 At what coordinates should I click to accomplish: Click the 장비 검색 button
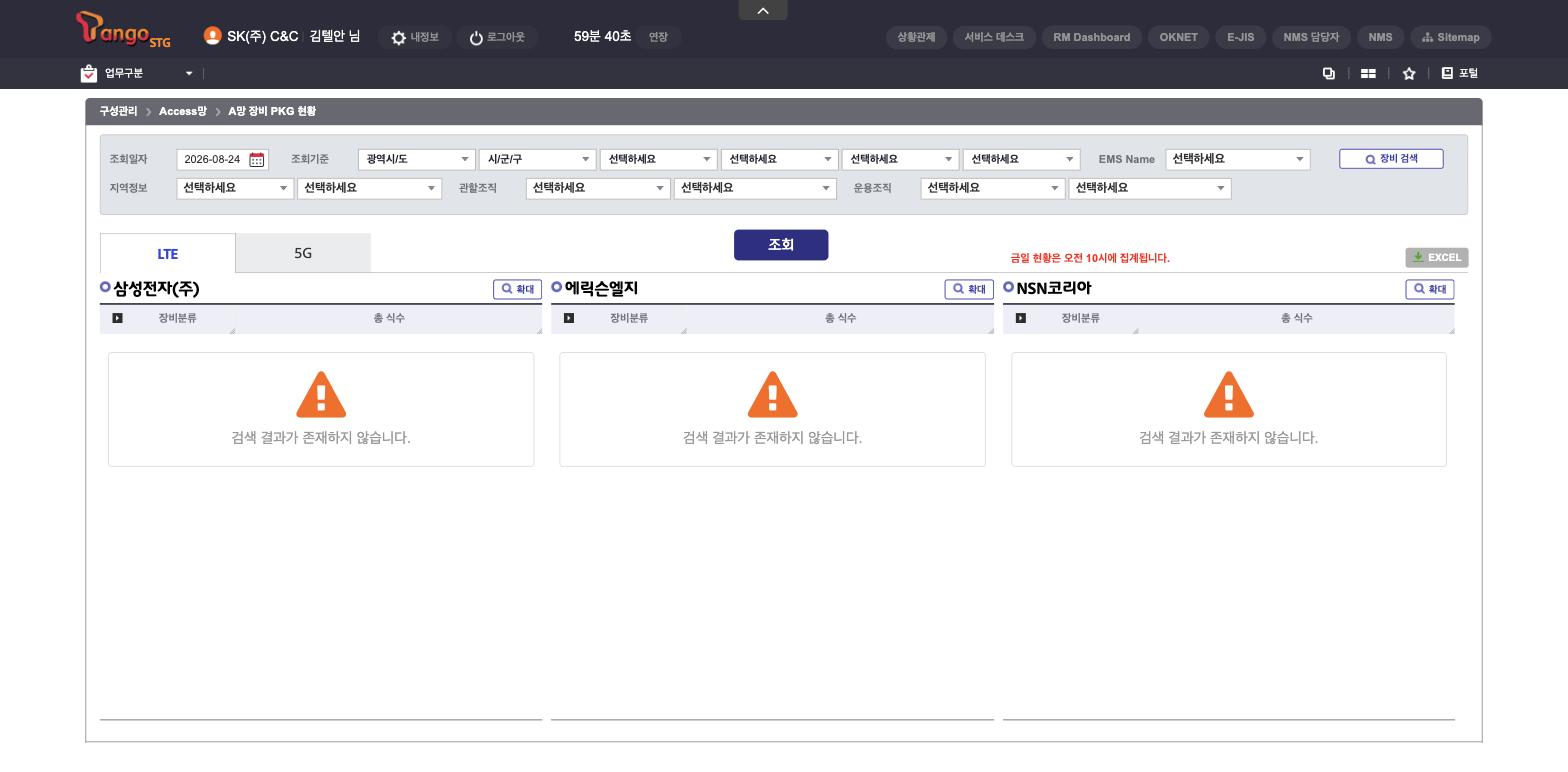(x=1391, y=159)
